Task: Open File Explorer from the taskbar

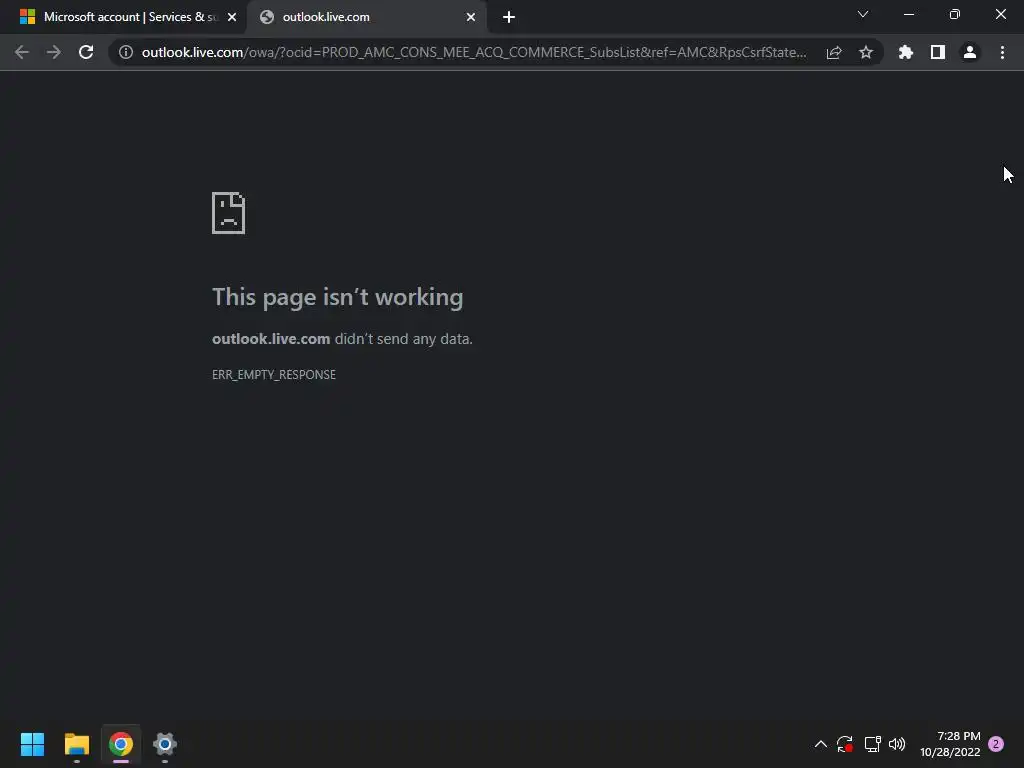Action: click(76, 744)
